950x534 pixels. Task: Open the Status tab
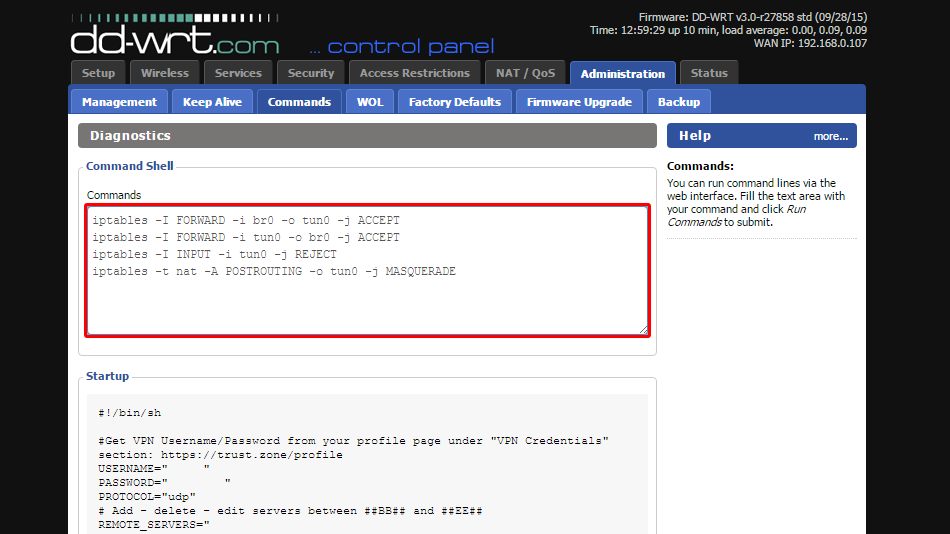coord(709,73)
